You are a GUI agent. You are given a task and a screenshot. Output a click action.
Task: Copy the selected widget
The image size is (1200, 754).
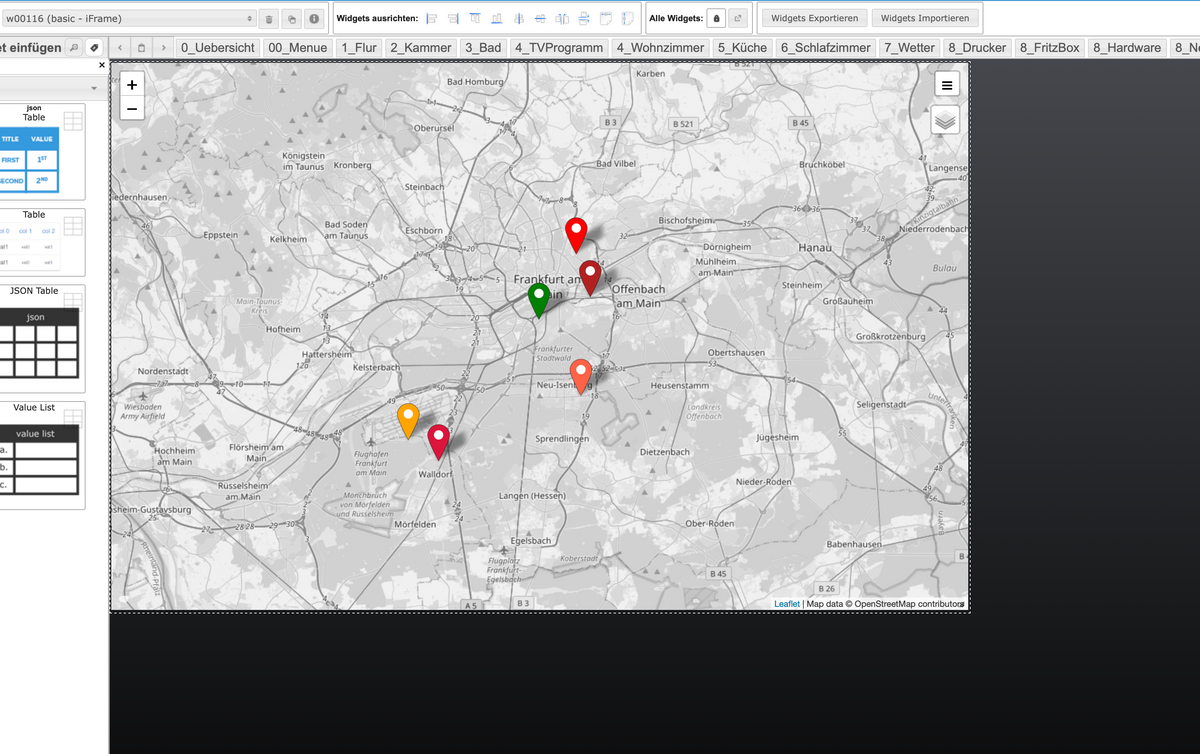pyautogui.click(x=291, y=19)
